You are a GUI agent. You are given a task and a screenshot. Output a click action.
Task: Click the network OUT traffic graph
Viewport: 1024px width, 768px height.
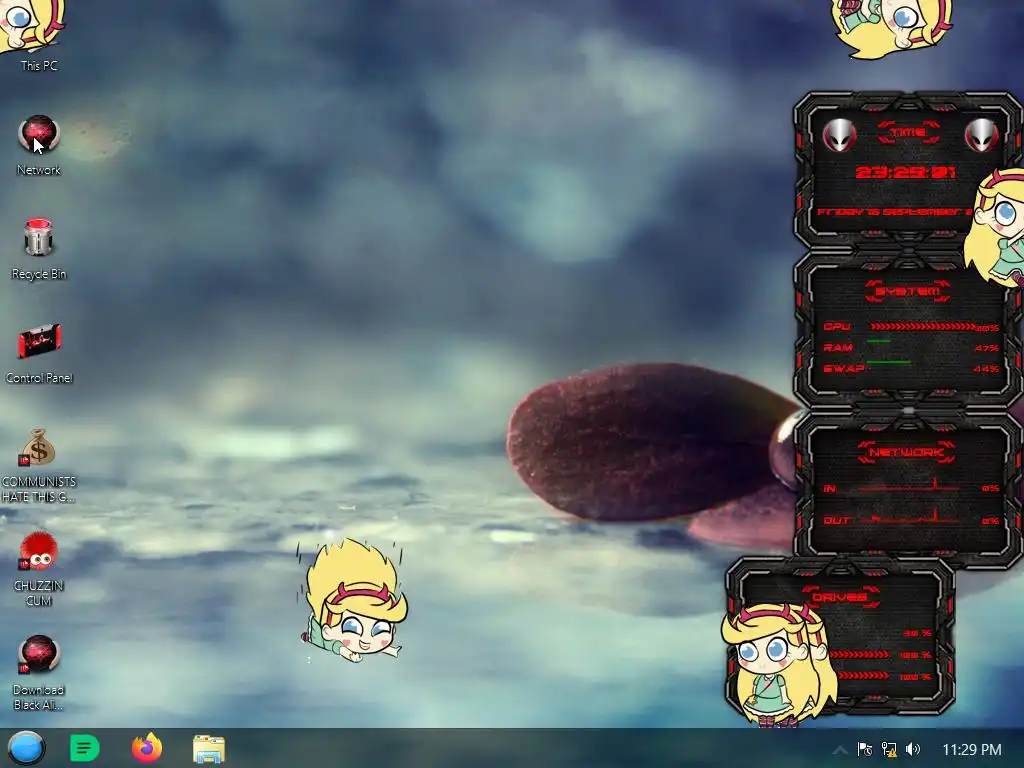pyautogui.click(x=910, y=517)
